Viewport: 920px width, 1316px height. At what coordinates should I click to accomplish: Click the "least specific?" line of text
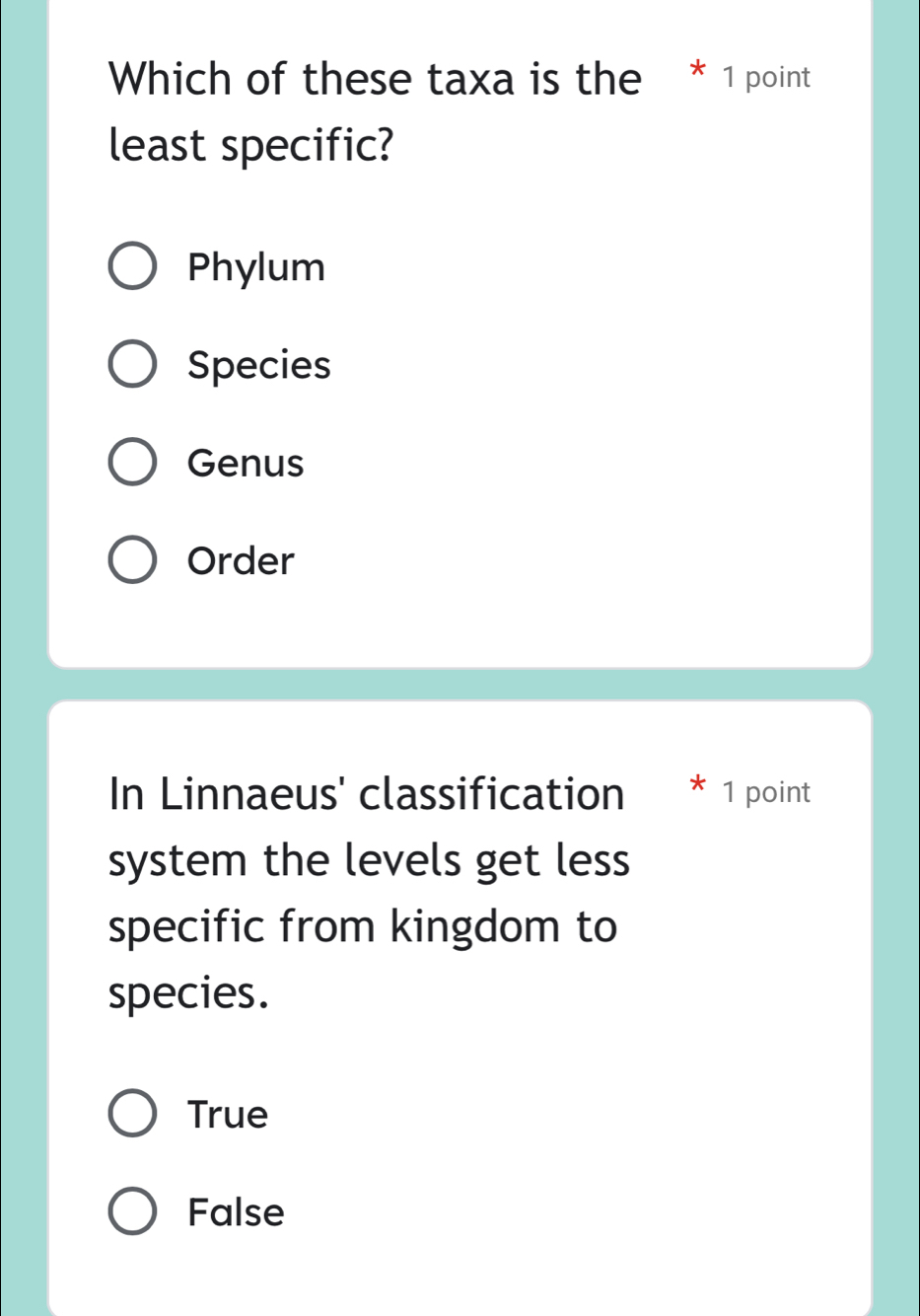click(x=250, y=146)
